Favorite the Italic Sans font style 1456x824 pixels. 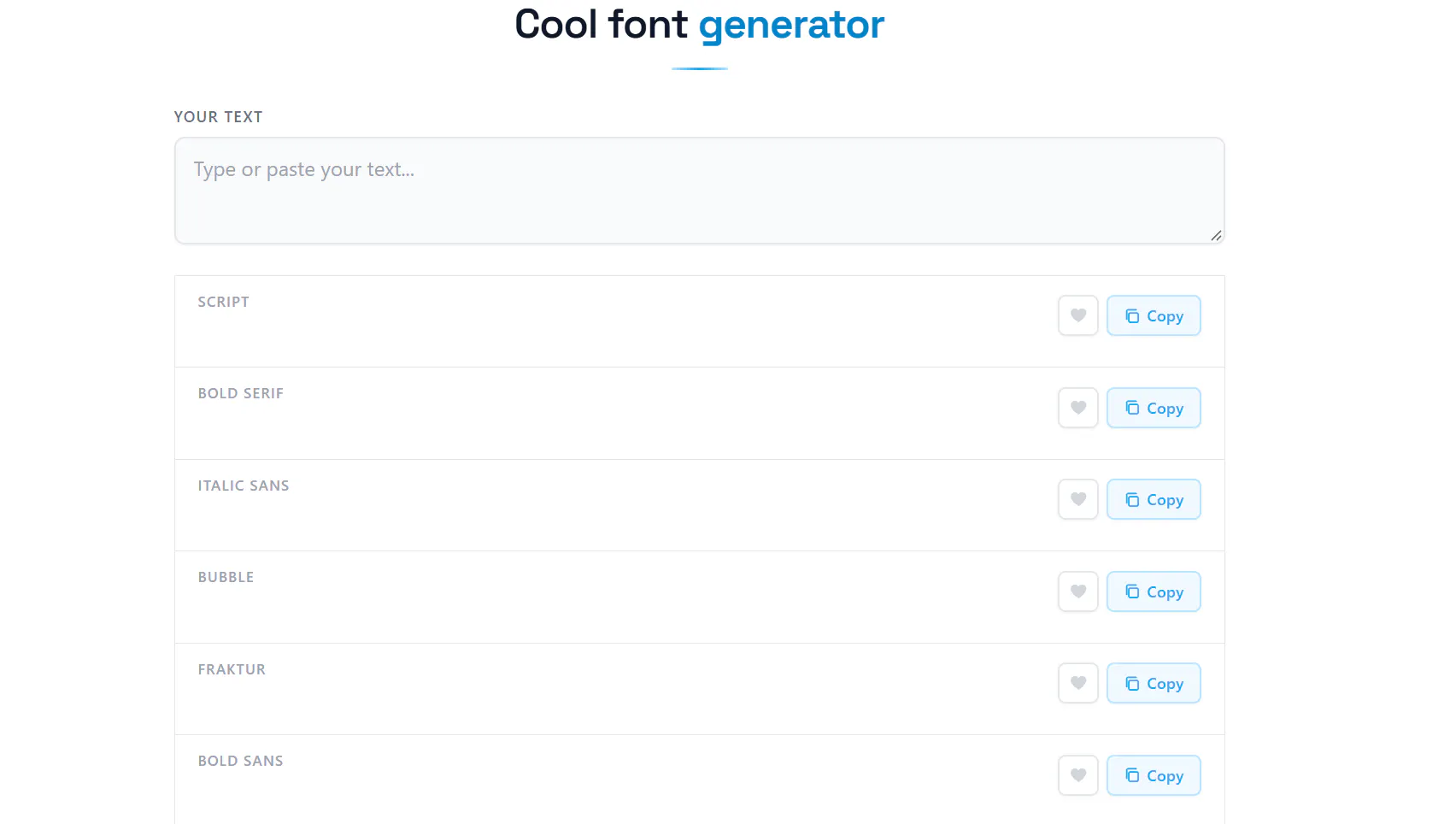(x=1077, y=499)
